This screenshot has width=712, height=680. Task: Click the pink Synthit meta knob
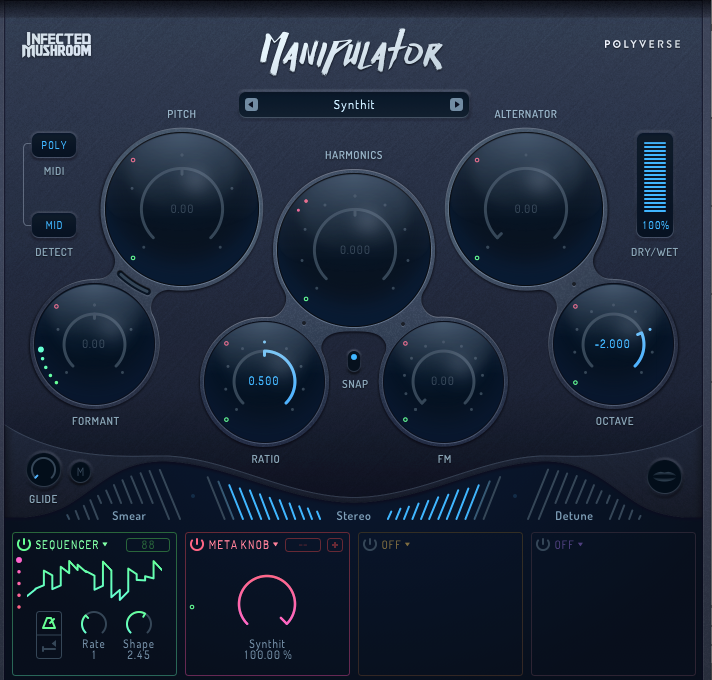point(267,601)
